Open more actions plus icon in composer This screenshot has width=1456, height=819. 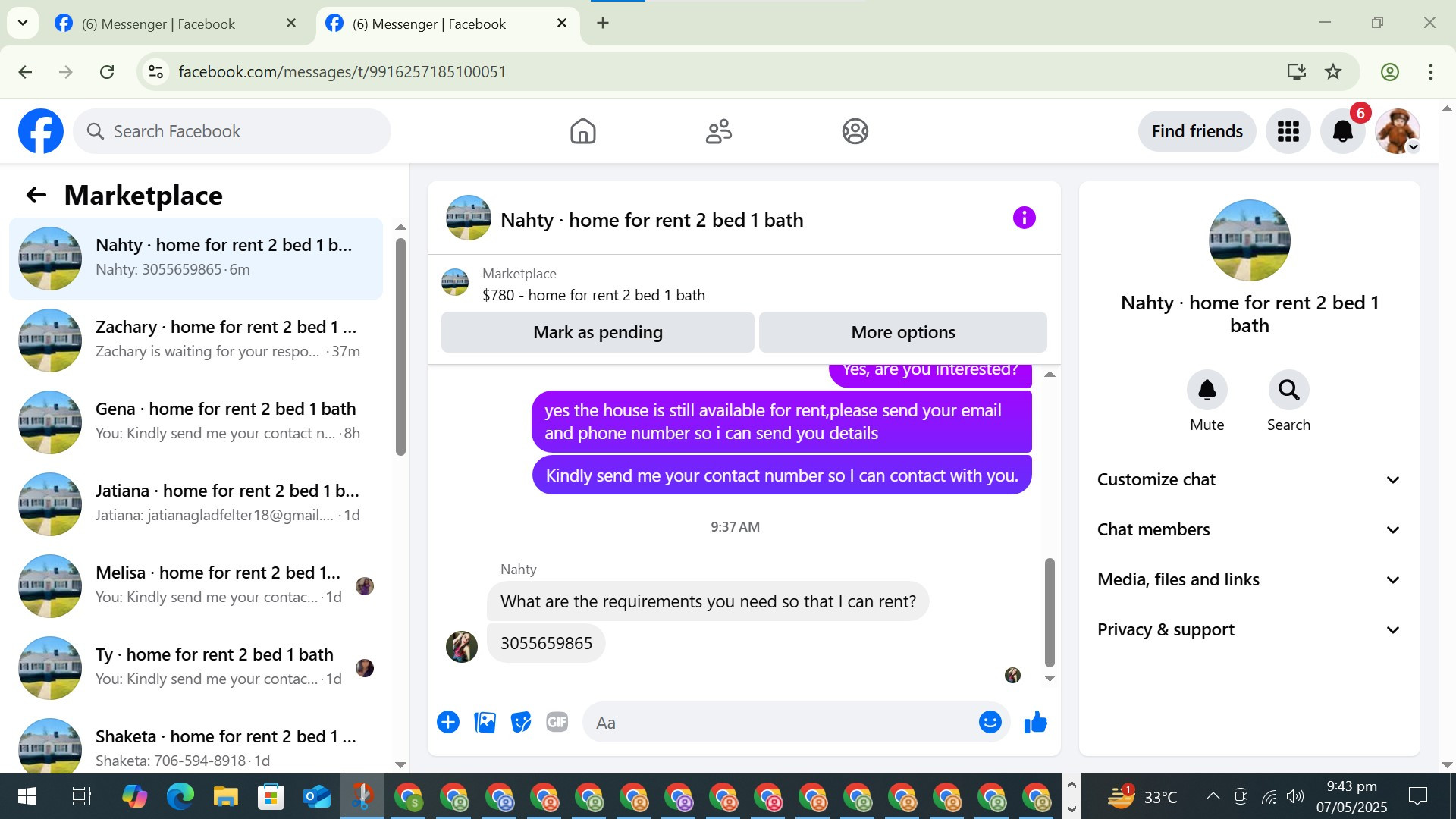tap(448, 723)
